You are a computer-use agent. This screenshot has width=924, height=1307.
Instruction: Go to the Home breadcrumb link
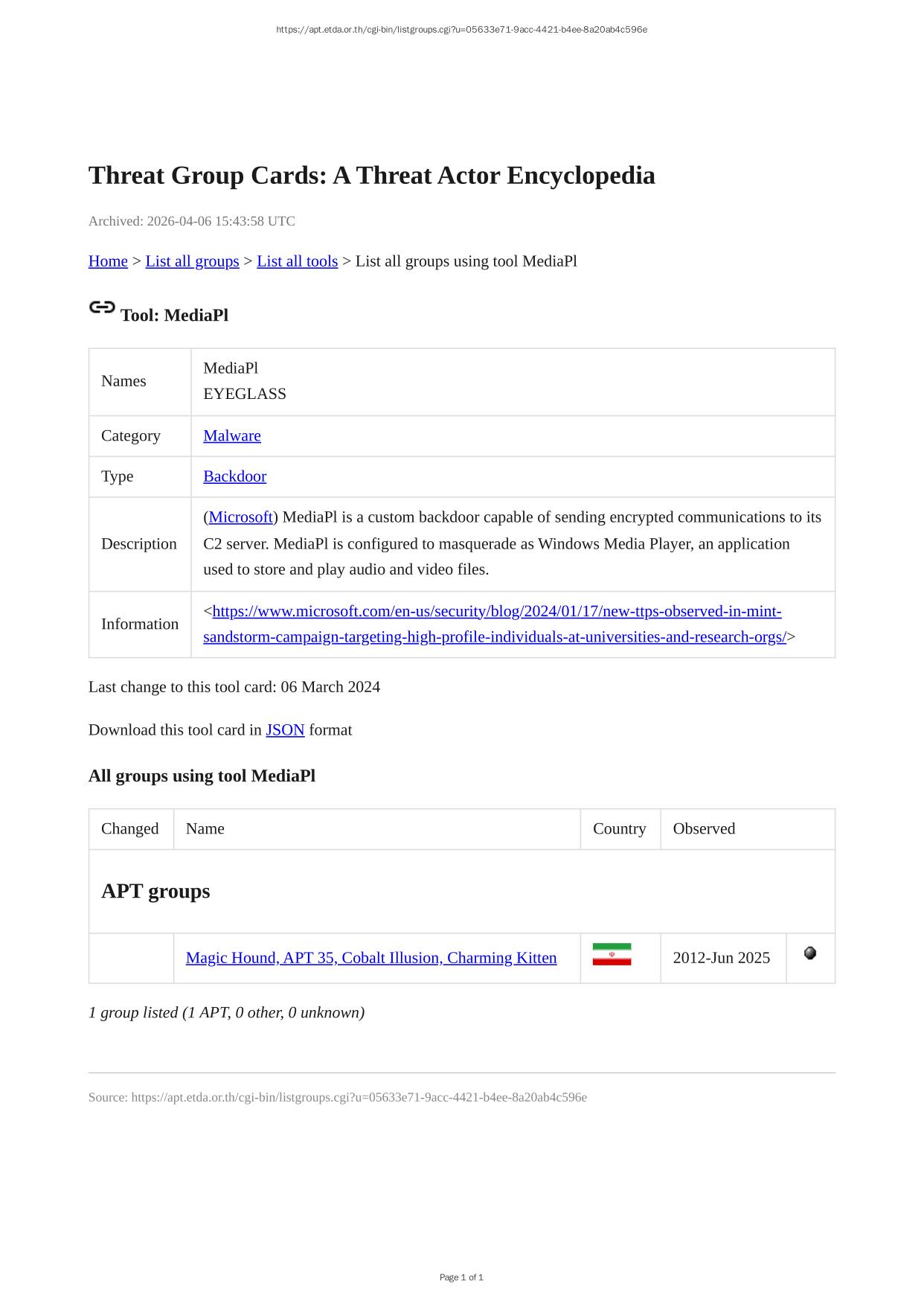pyautogui.click(x=108, y=261)
